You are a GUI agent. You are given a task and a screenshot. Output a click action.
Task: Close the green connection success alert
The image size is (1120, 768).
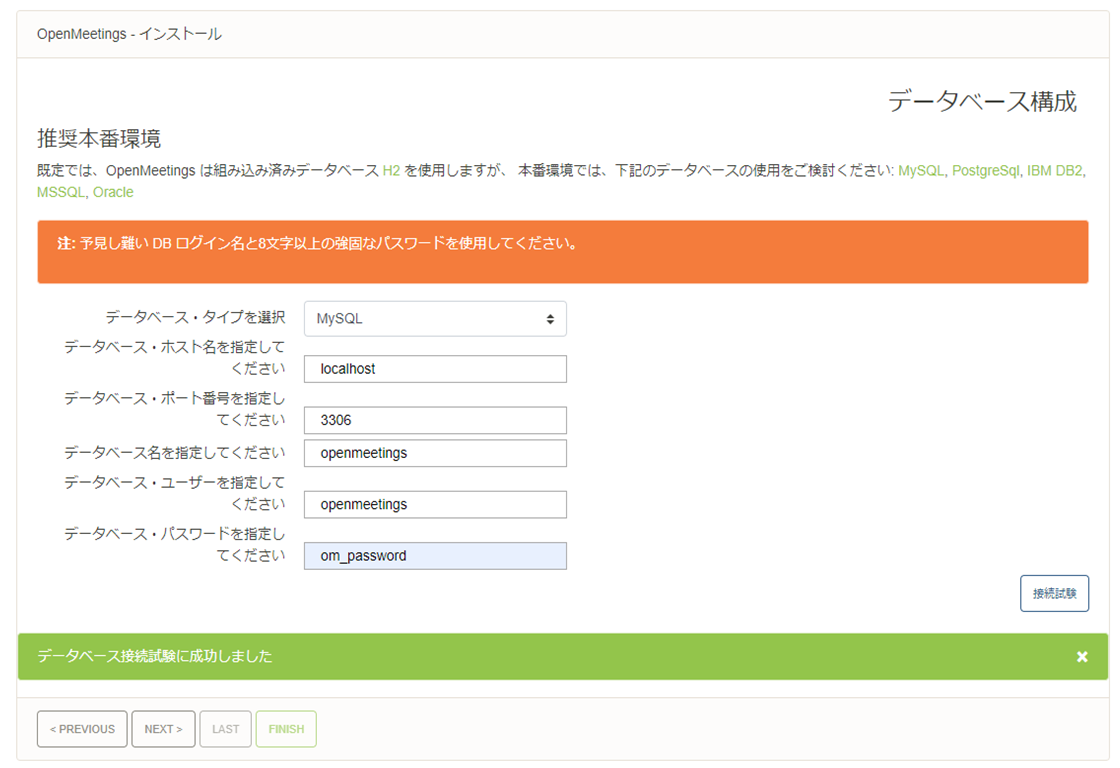(1081, 657)
